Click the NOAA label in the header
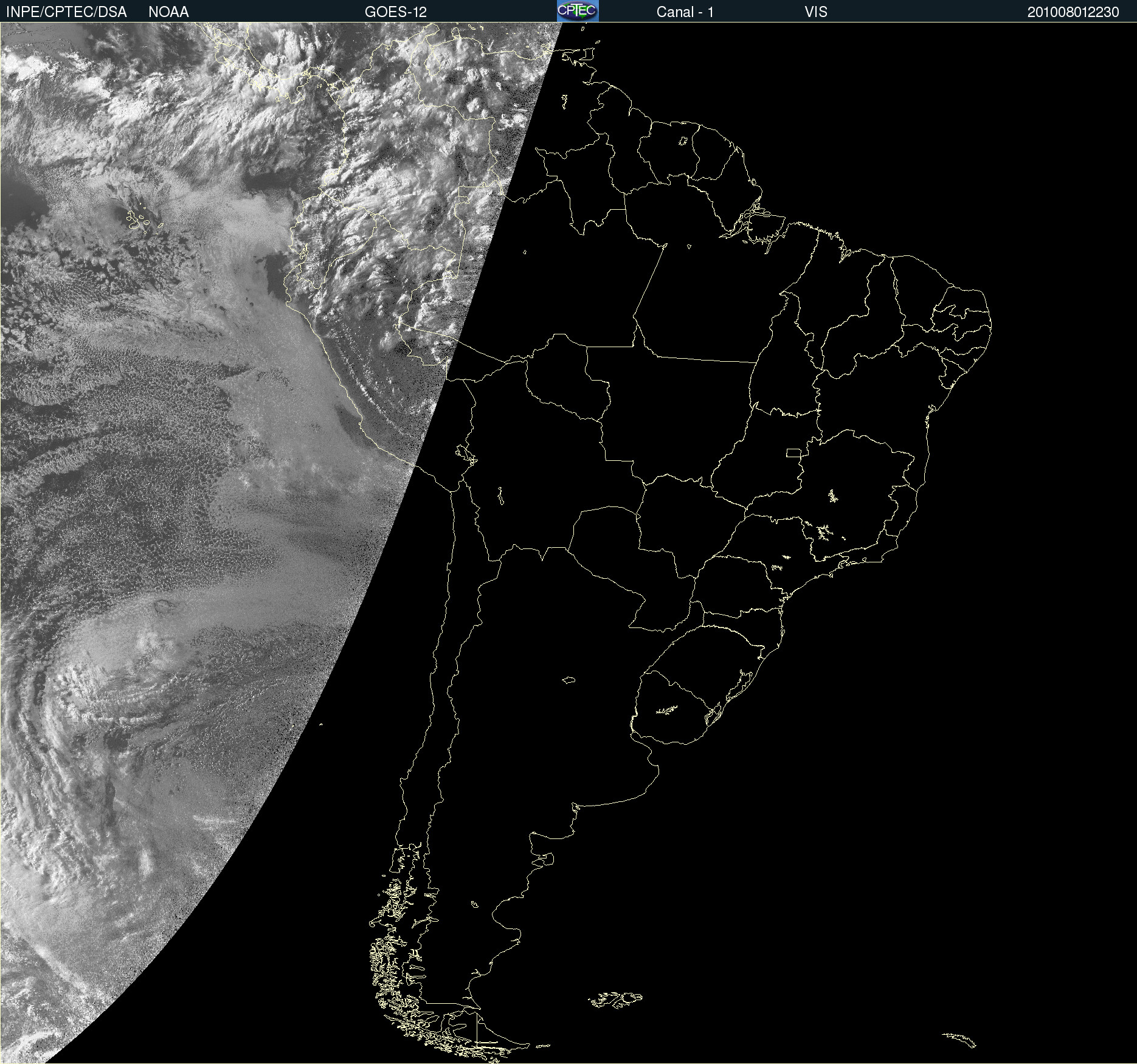 [168, 12]
